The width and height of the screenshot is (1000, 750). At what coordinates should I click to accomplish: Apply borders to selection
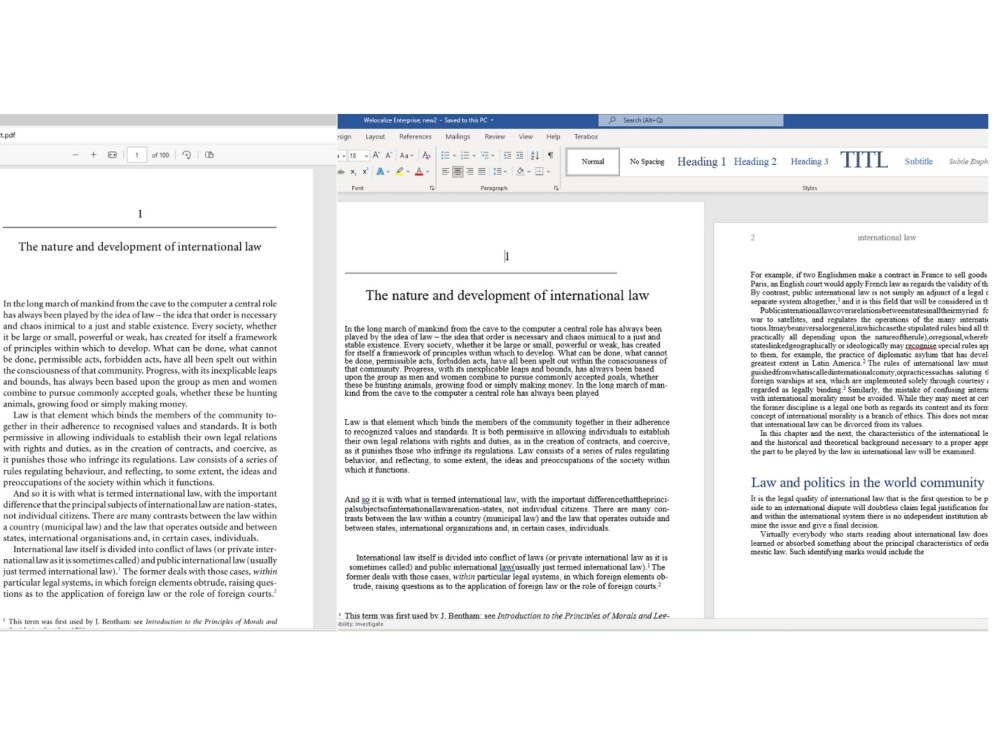(x=540, y=172)
